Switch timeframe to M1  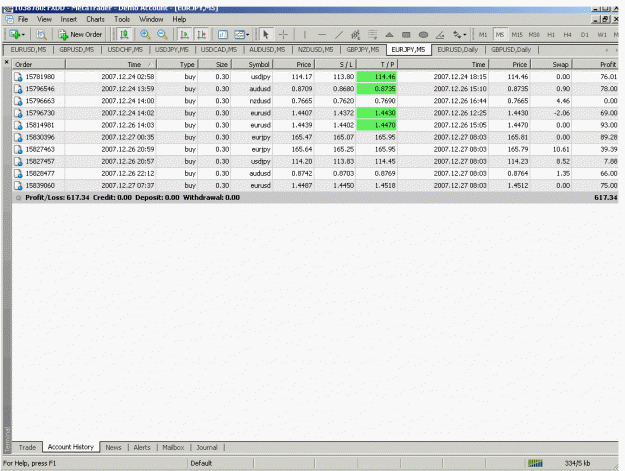tap(483, 35)
